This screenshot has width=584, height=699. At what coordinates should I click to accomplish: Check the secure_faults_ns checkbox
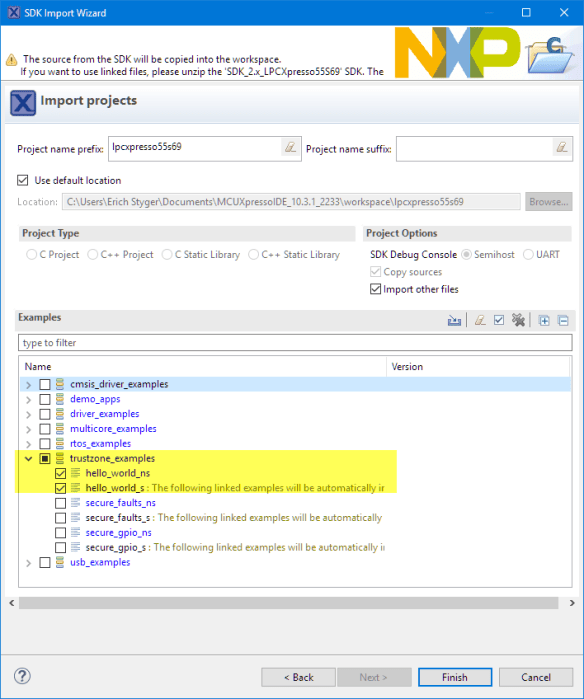point(60,503)
